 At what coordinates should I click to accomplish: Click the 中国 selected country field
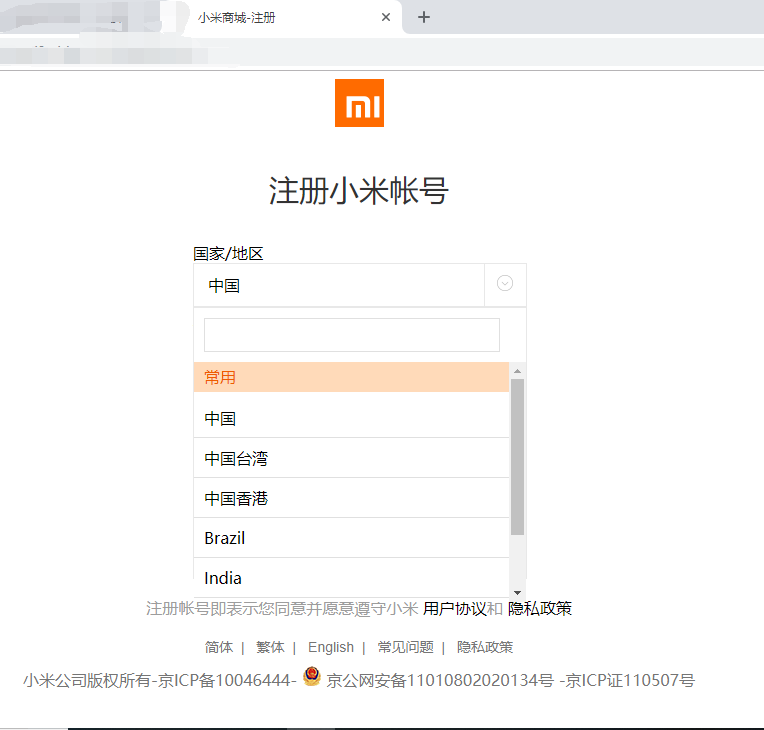click(339, 286)
